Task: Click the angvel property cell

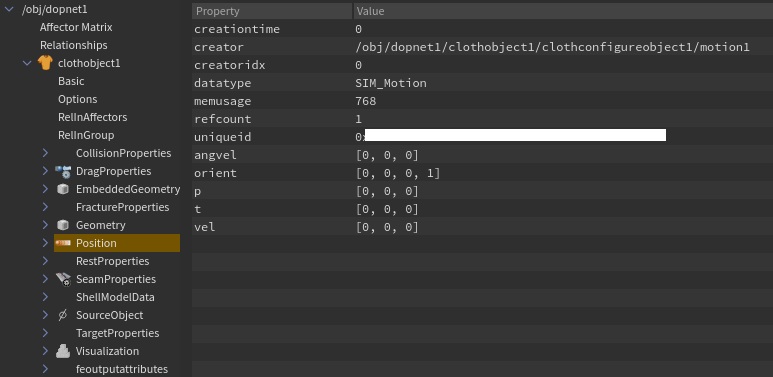Action: pyautogui.click(x=272, y=155)
